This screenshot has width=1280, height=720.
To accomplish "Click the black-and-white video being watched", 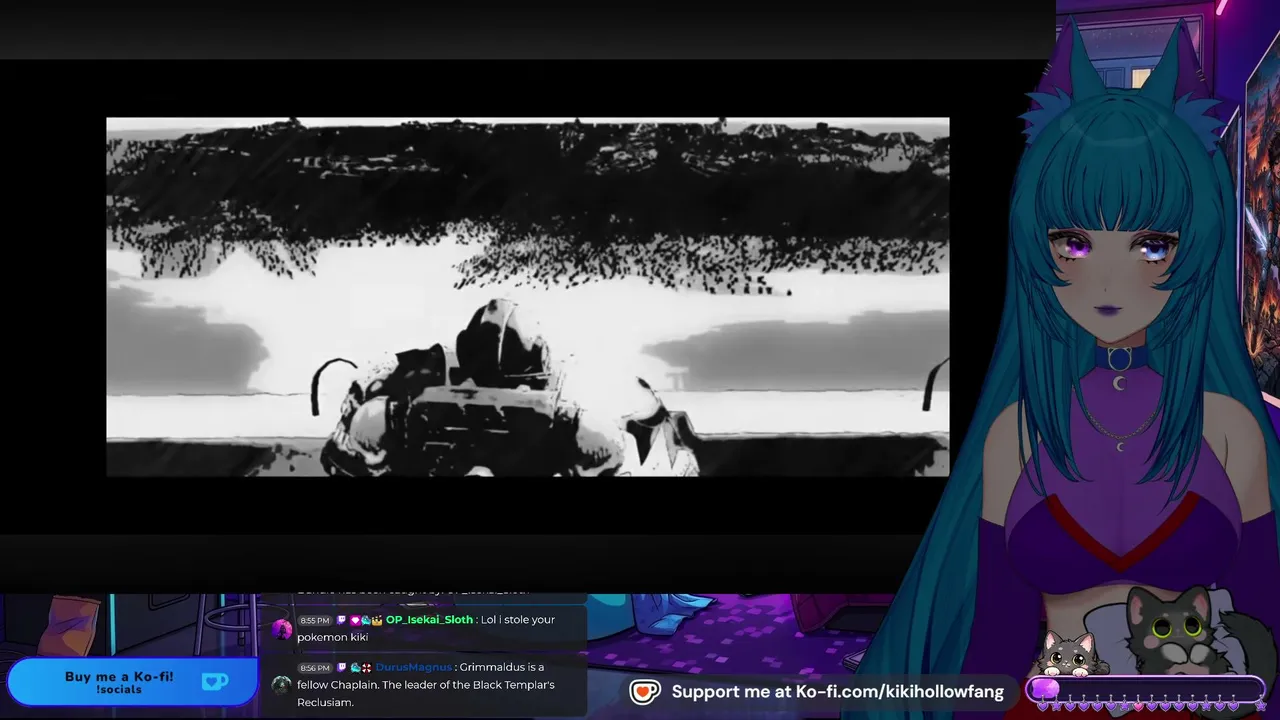I will [x=528, y=297].
